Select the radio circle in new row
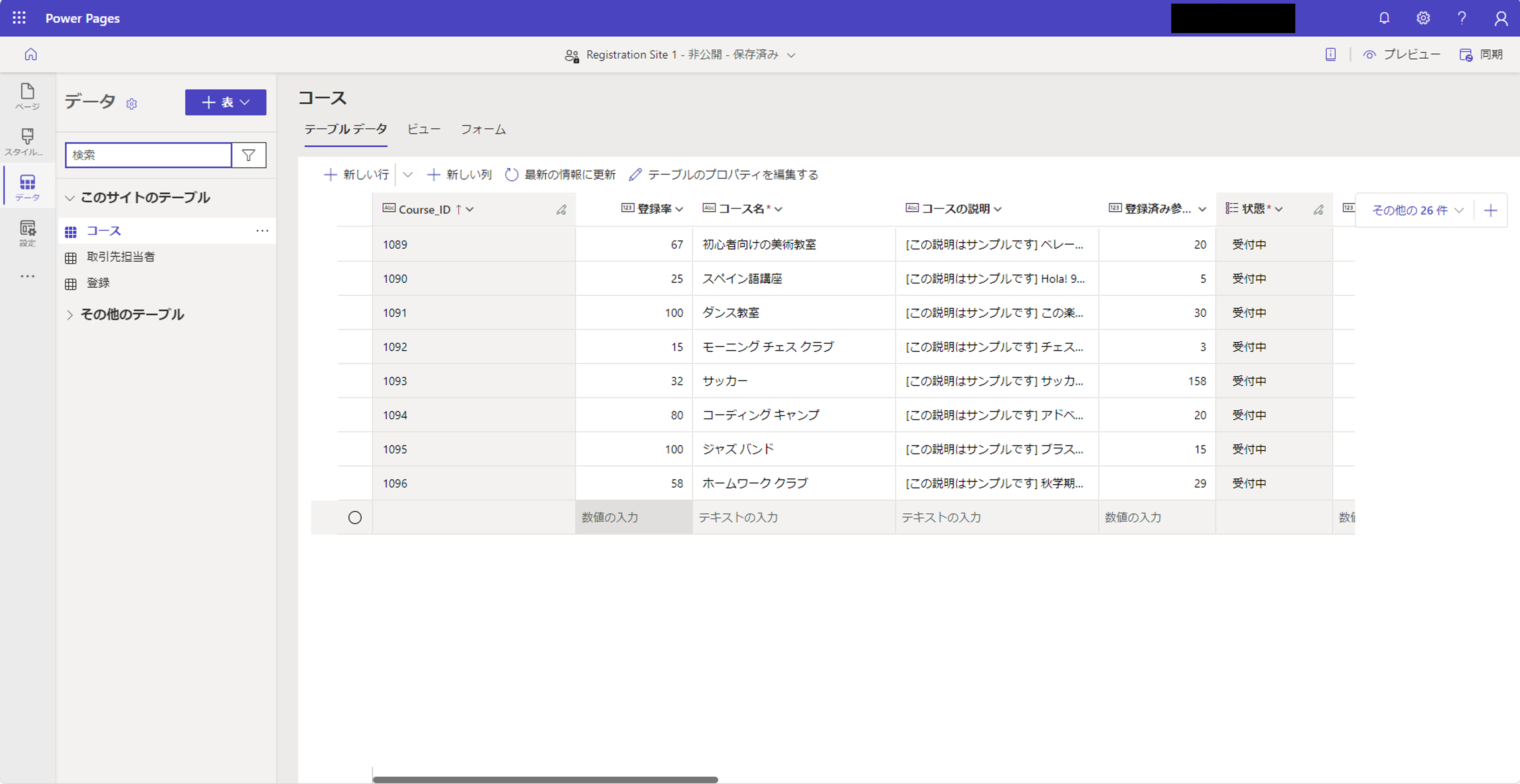Viewport: 1520px width, 784px height. click(355, 517)
